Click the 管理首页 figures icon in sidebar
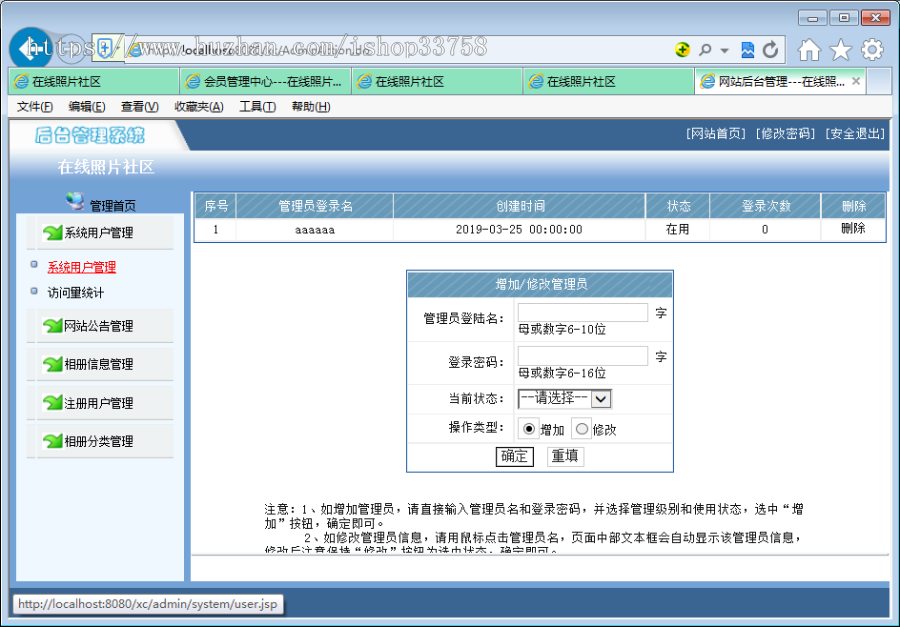The height and width of the screenshot is (627, 900). tap(75, 201)
